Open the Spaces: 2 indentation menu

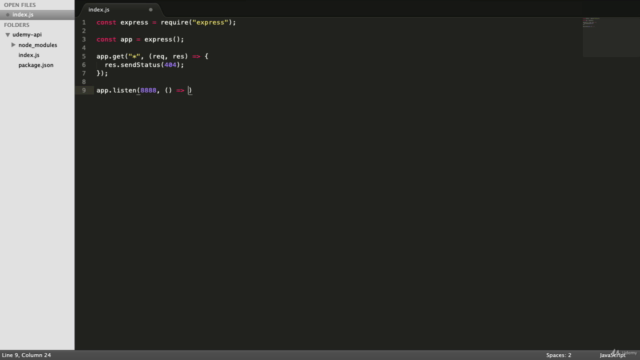[x=558, y=355]
